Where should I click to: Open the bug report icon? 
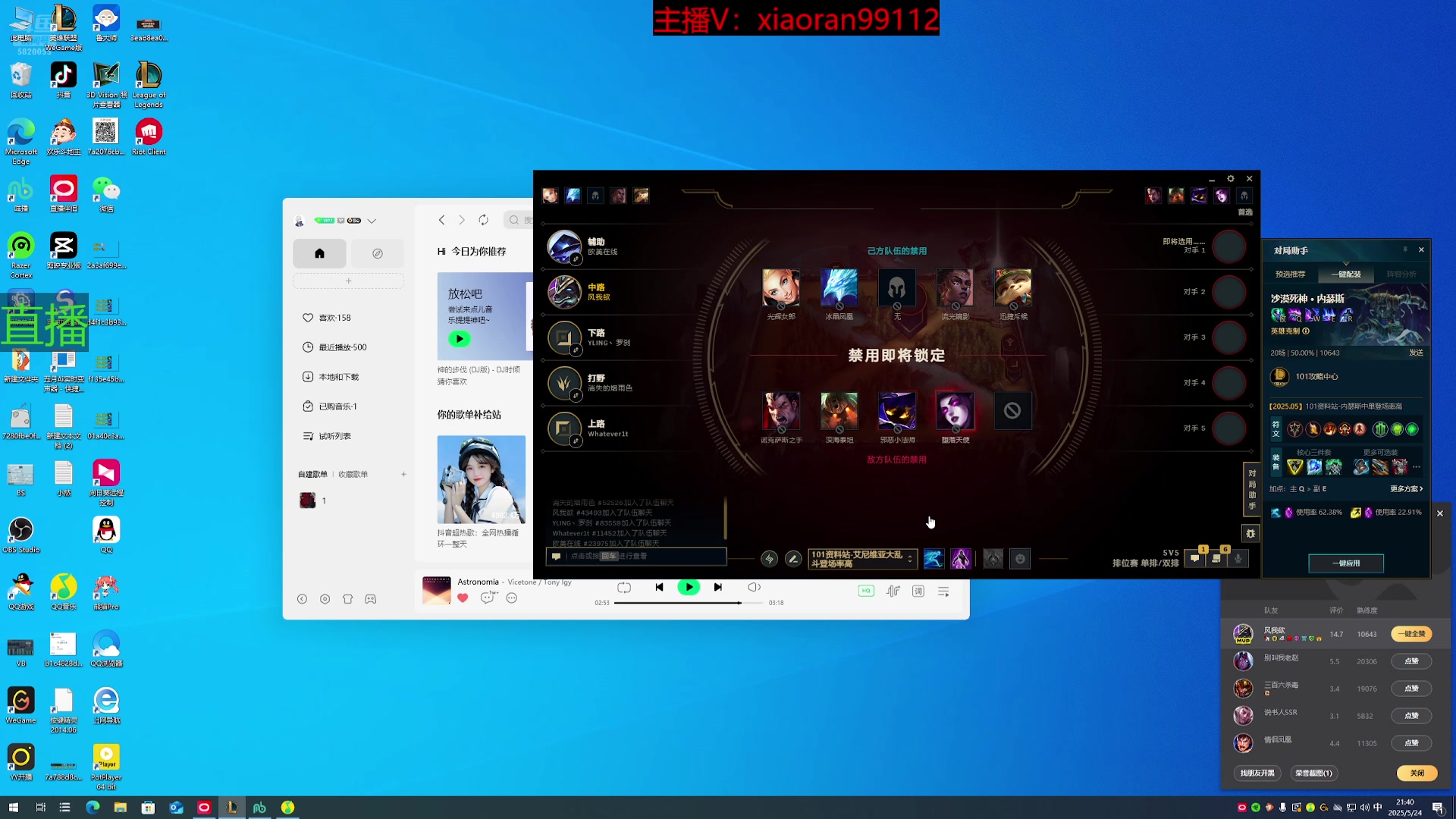pyautogui.click(x=1250, y=534)
